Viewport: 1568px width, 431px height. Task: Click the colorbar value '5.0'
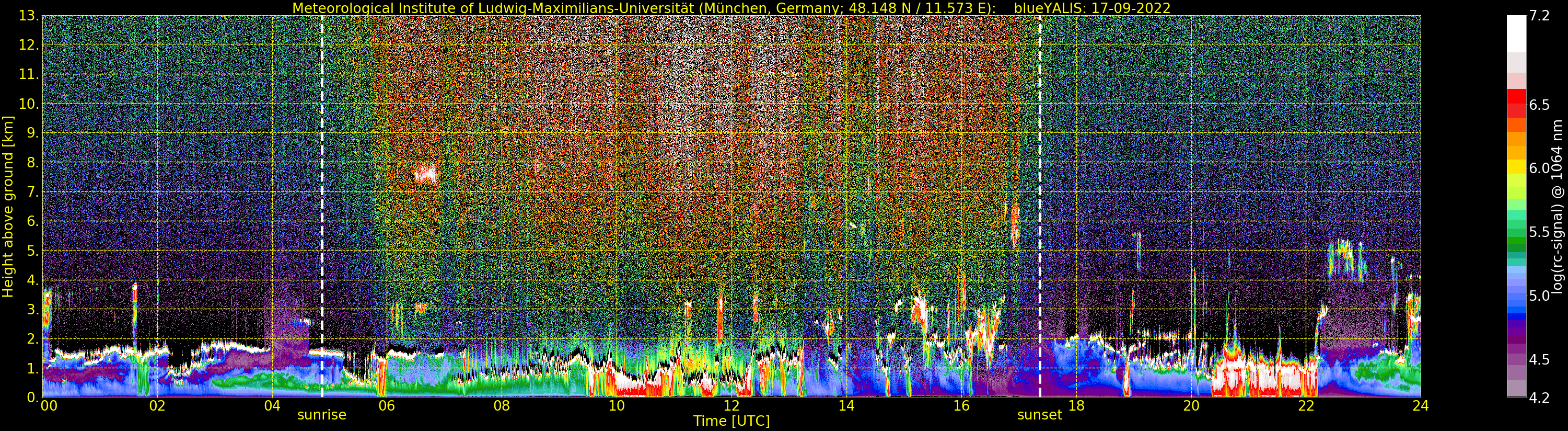pos(1539,296)
